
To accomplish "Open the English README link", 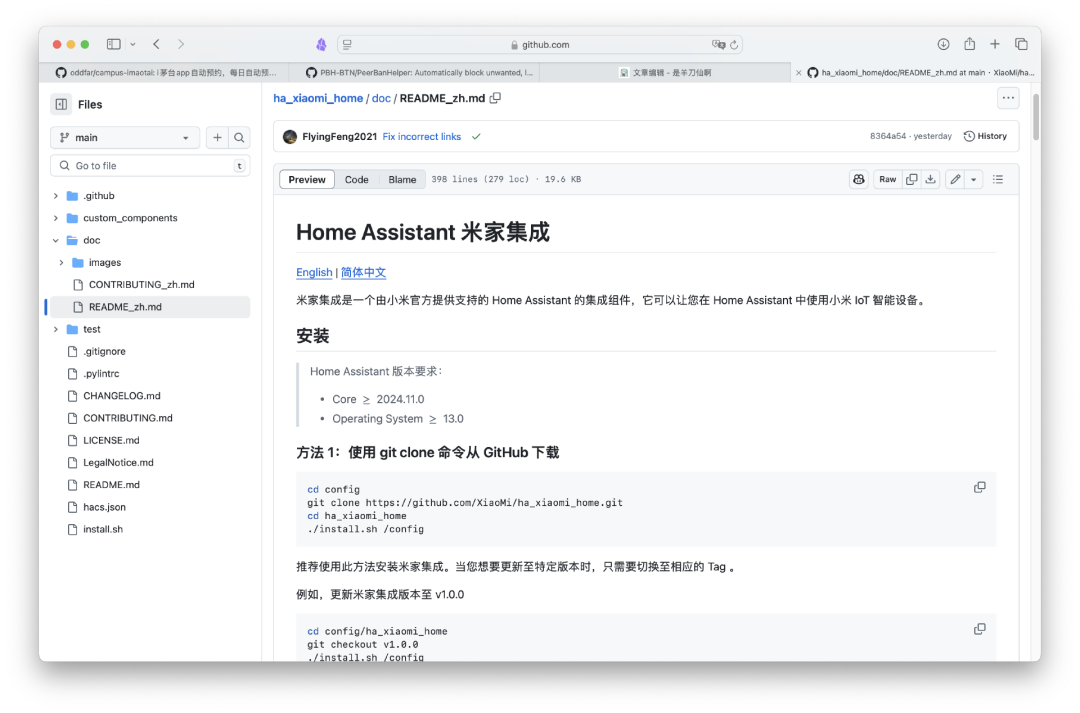I will (x=314, y=272).
